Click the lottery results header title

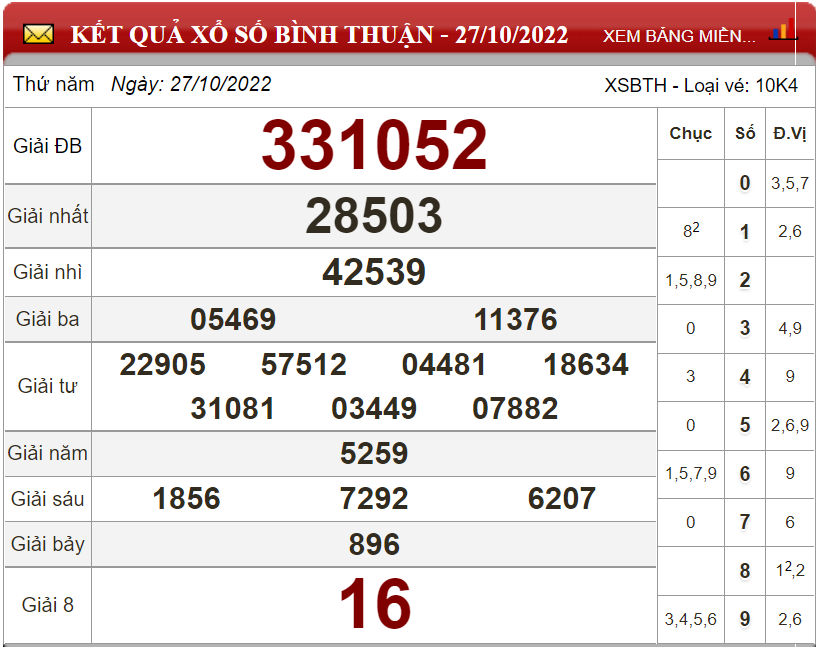point(319,35)
